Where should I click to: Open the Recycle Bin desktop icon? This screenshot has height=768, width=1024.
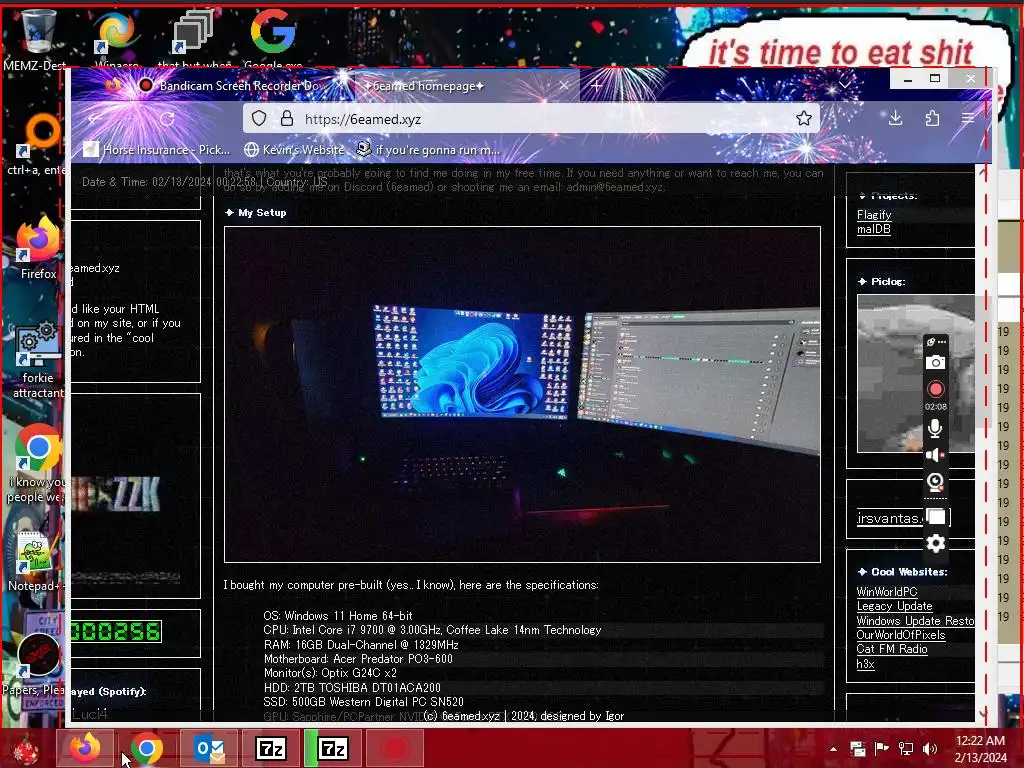pyautogui.click(x=37, y=37)
